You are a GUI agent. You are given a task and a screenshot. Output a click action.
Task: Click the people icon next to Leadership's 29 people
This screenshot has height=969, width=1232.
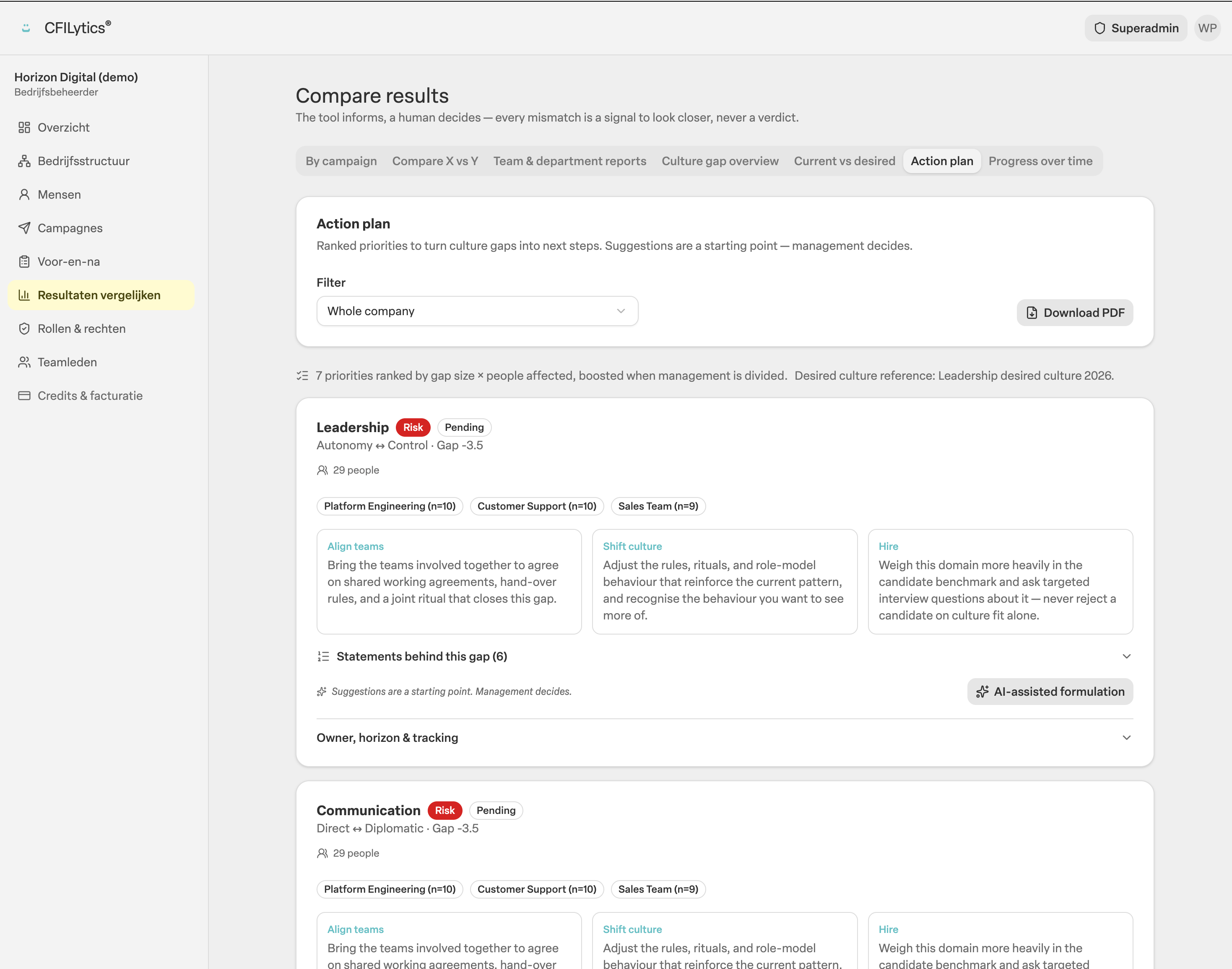click(322, 470)
